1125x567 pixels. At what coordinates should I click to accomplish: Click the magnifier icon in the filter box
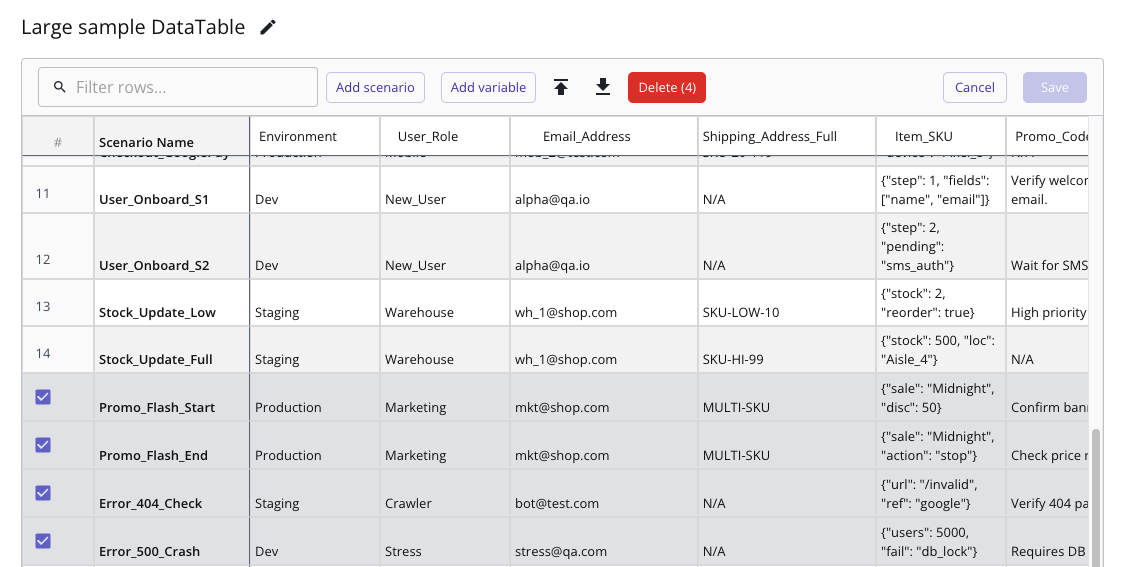pos(59,88)
